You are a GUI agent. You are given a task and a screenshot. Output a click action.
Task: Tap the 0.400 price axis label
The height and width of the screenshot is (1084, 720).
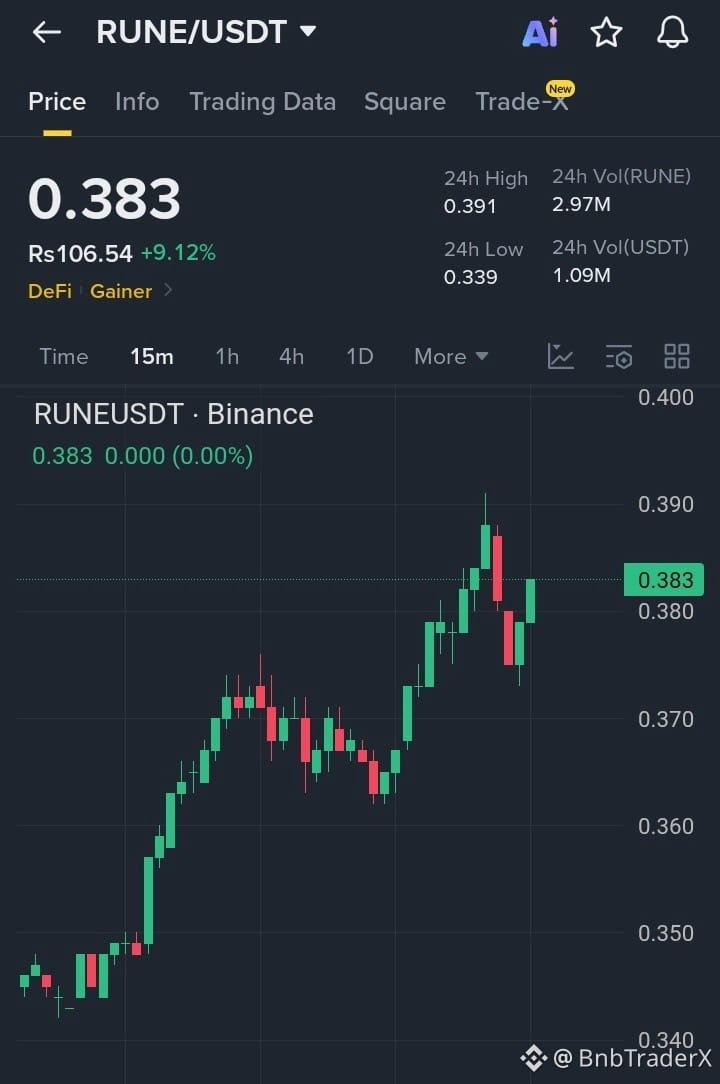pos(665,398)
